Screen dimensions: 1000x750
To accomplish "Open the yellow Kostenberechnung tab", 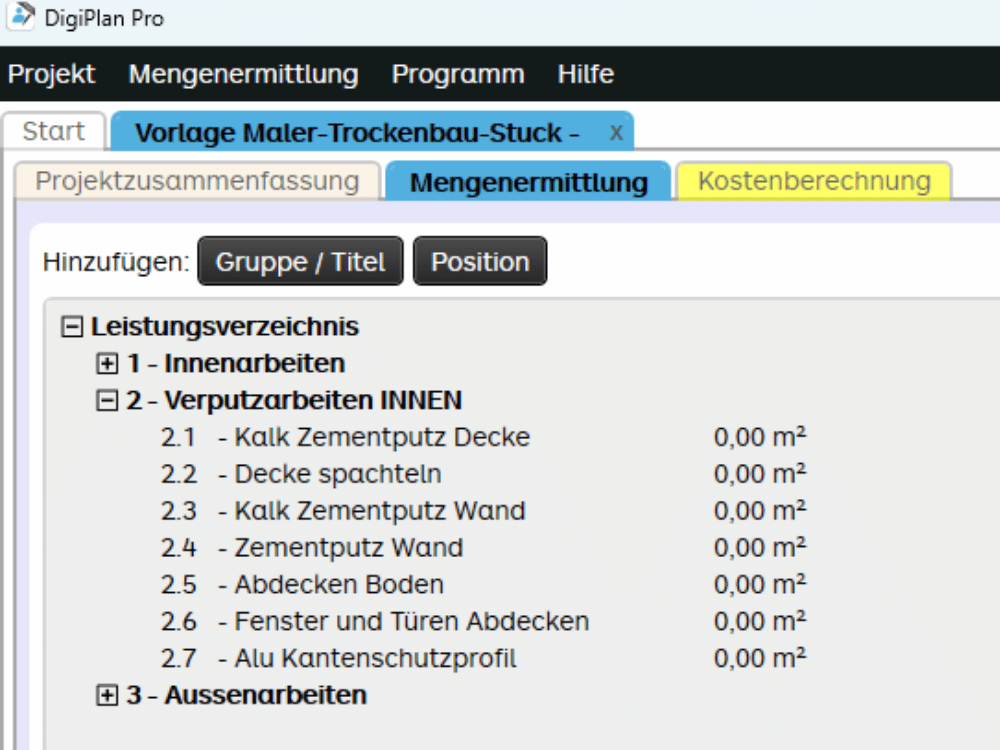I will [814, 182].
